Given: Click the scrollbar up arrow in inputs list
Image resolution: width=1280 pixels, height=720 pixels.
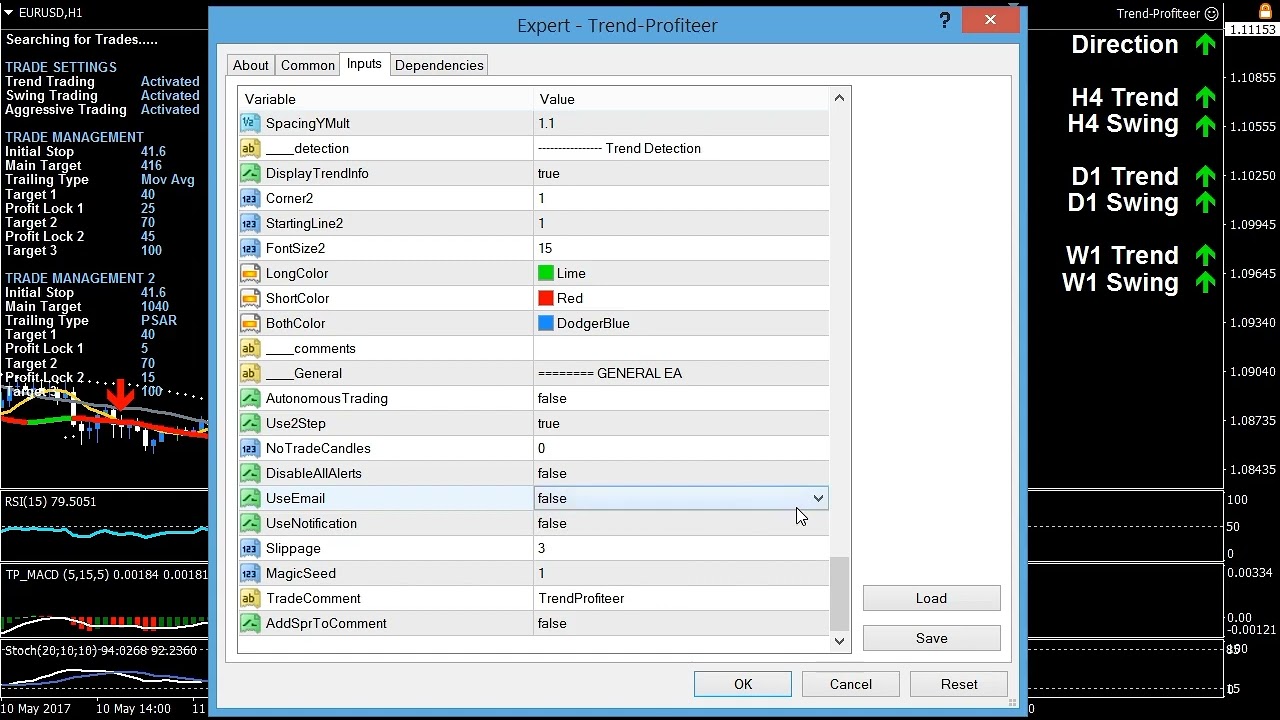Looking at the screenshot, I should click(x=839, y=97).
